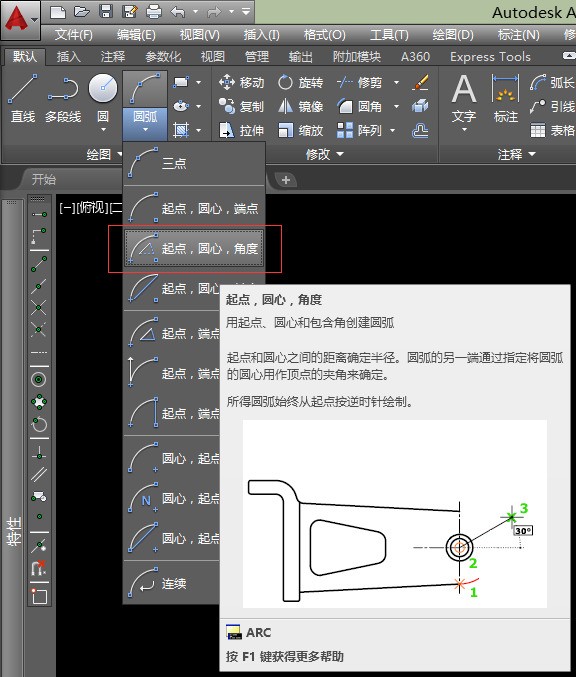Click the Hatch tool icon
This screenshot has width=576, height=677.
coord(180,130)
